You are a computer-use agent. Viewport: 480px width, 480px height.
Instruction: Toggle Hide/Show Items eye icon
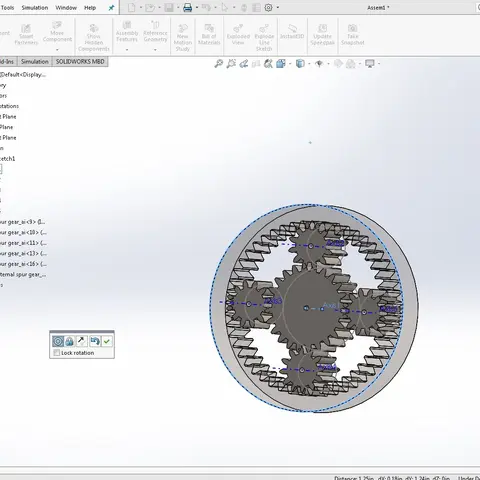pos(319,63)
